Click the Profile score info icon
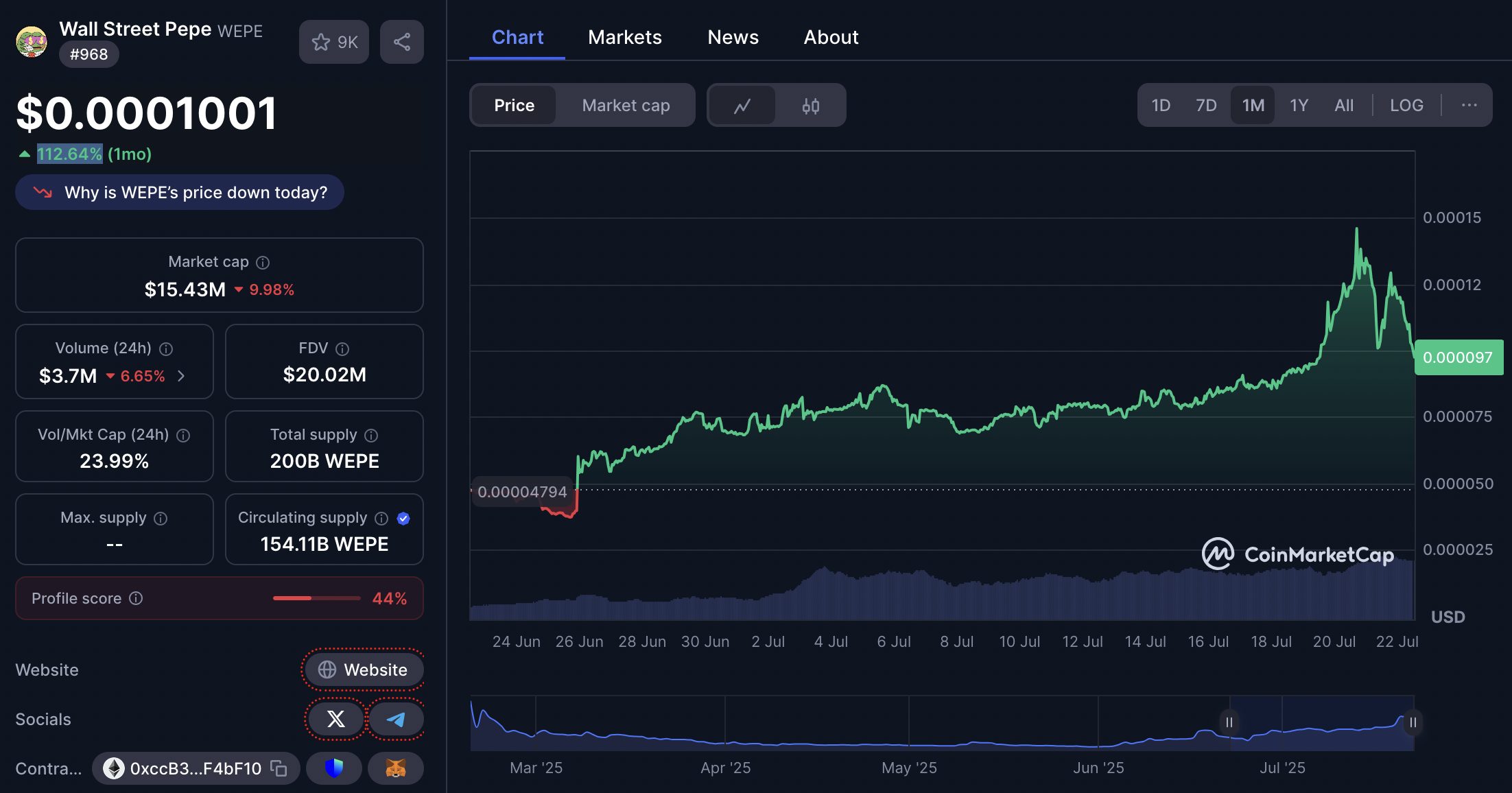 136,598
